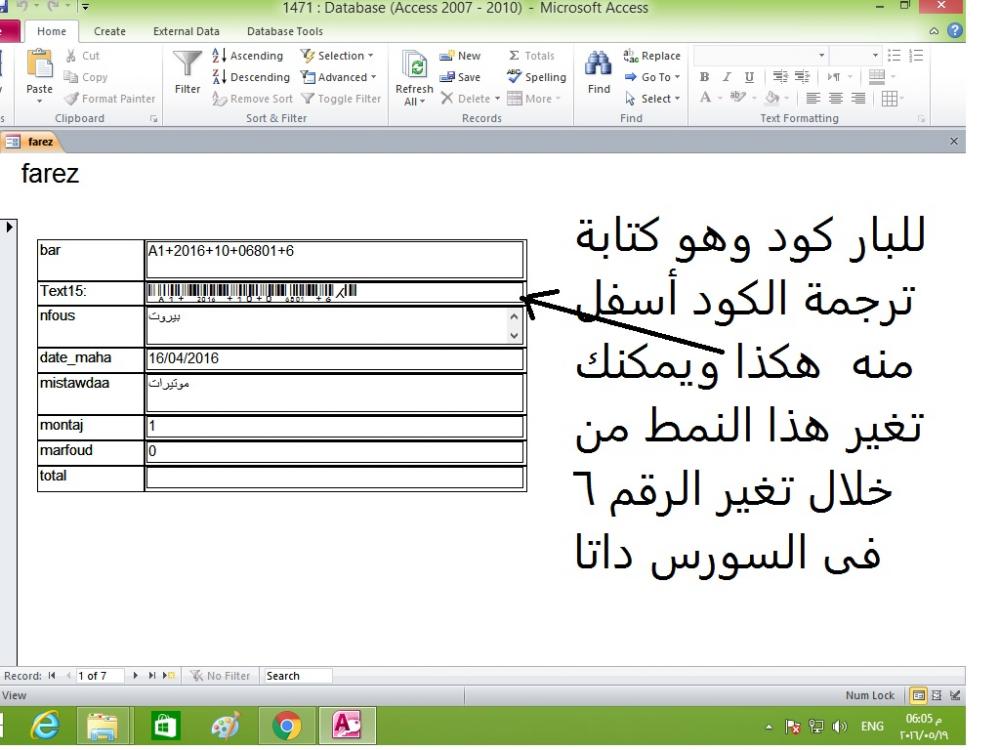Align text left
Image resolution: width=1000 pixels, height=750 pixels.
812,98
